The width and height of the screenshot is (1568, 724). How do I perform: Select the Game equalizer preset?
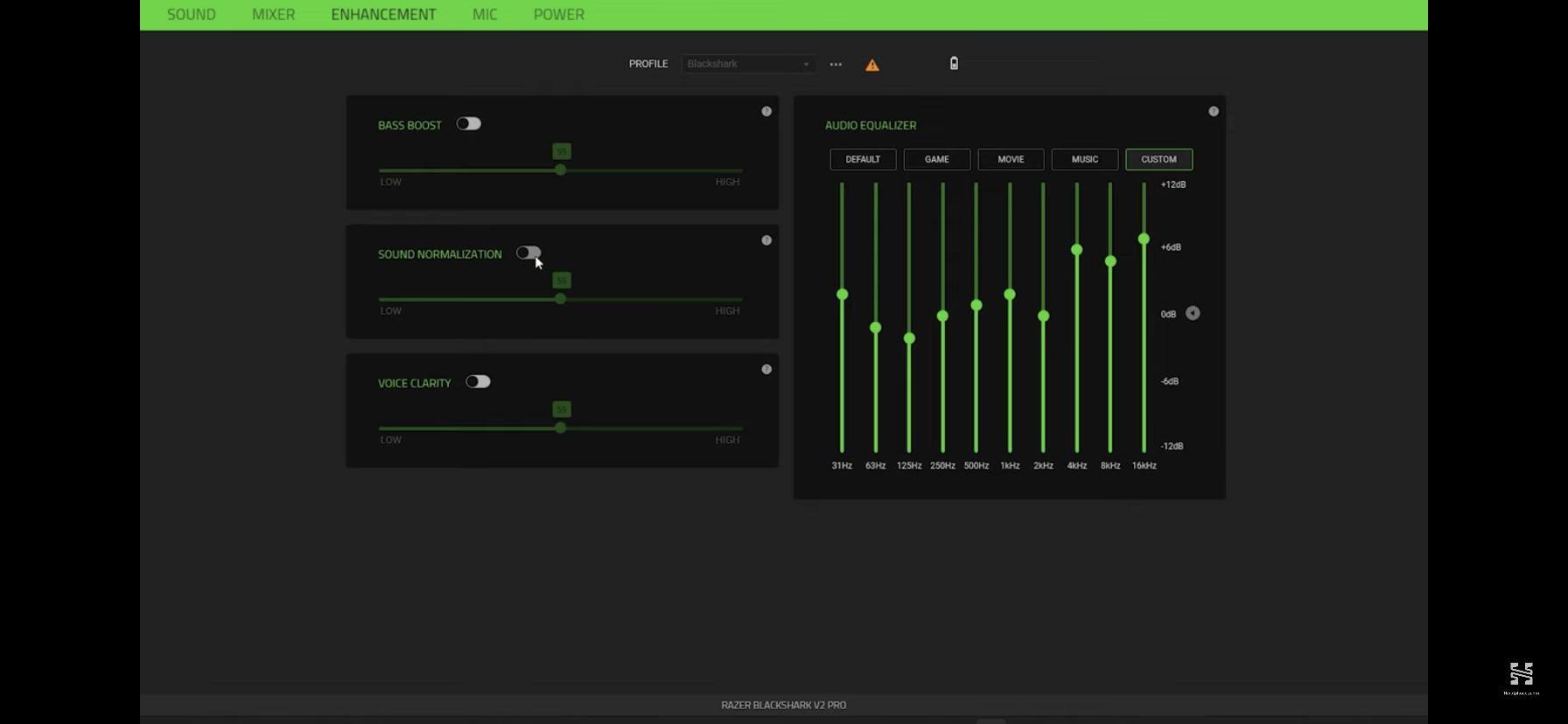(936, 159)
